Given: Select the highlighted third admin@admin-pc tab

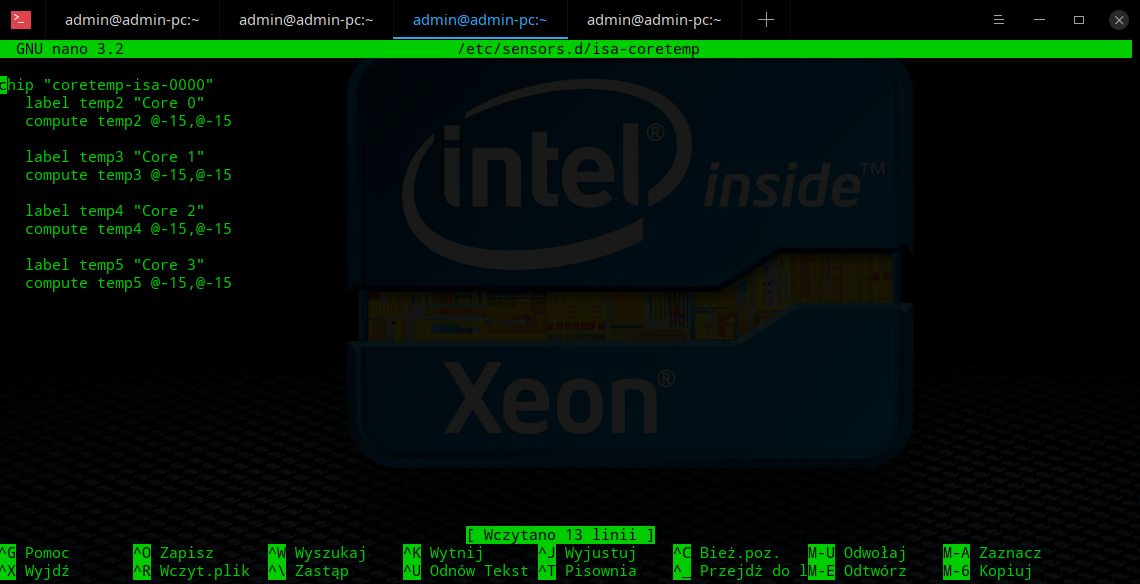Looking at the screenshot, I should click(480, 19).
